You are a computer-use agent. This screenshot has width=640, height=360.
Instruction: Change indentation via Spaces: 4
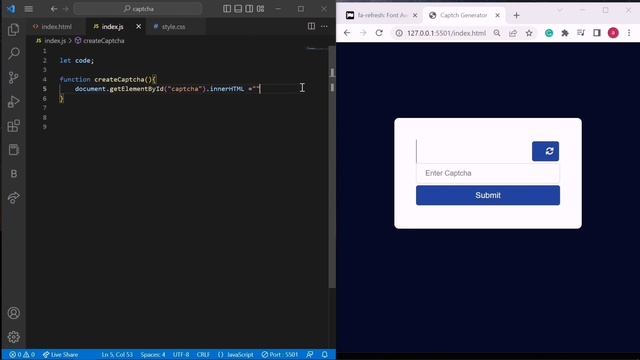tap(153, 354)
